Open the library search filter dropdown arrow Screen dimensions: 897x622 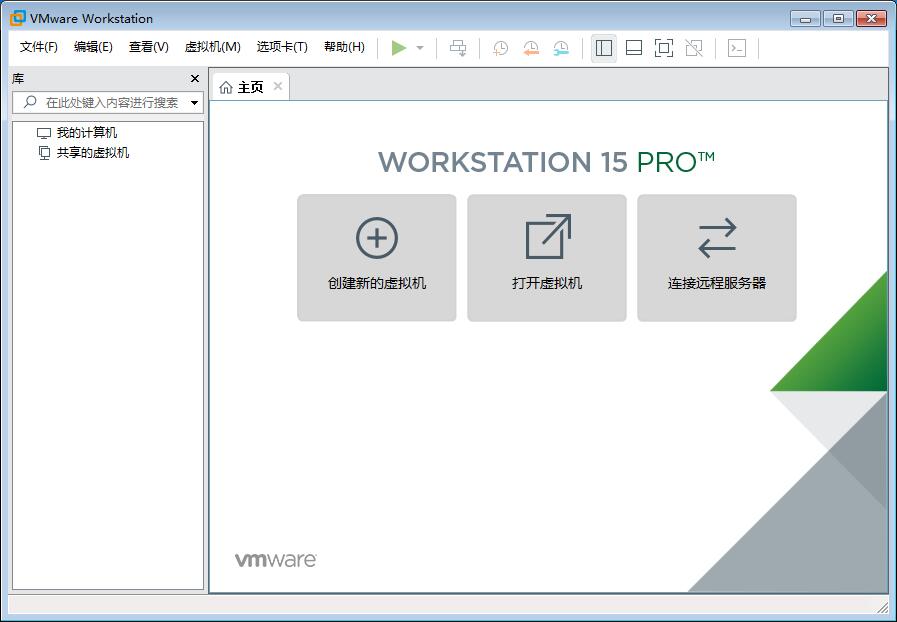195,103
